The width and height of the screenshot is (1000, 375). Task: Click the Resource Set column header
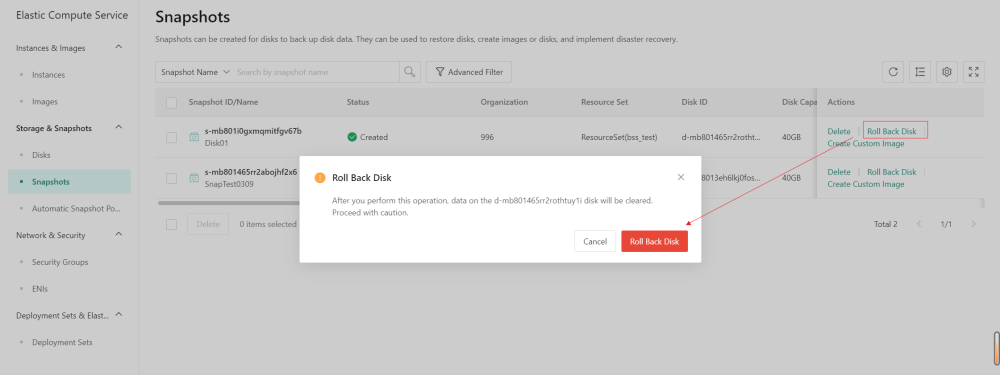(x=605, y=102)
